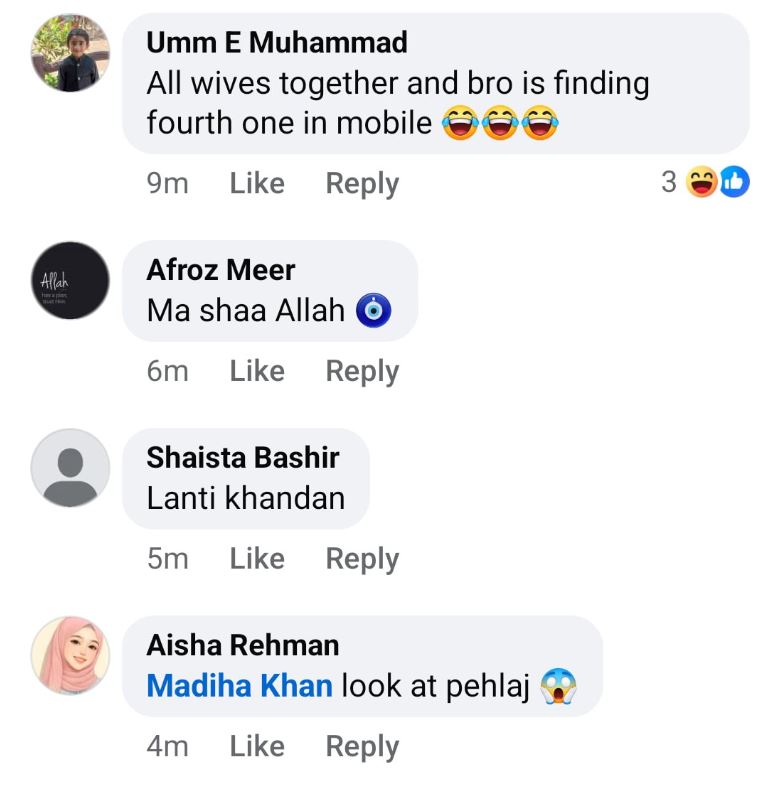Open the Afroz Meer name link
This screenshot has height=796, width=777.
click(x=221, y=270)
